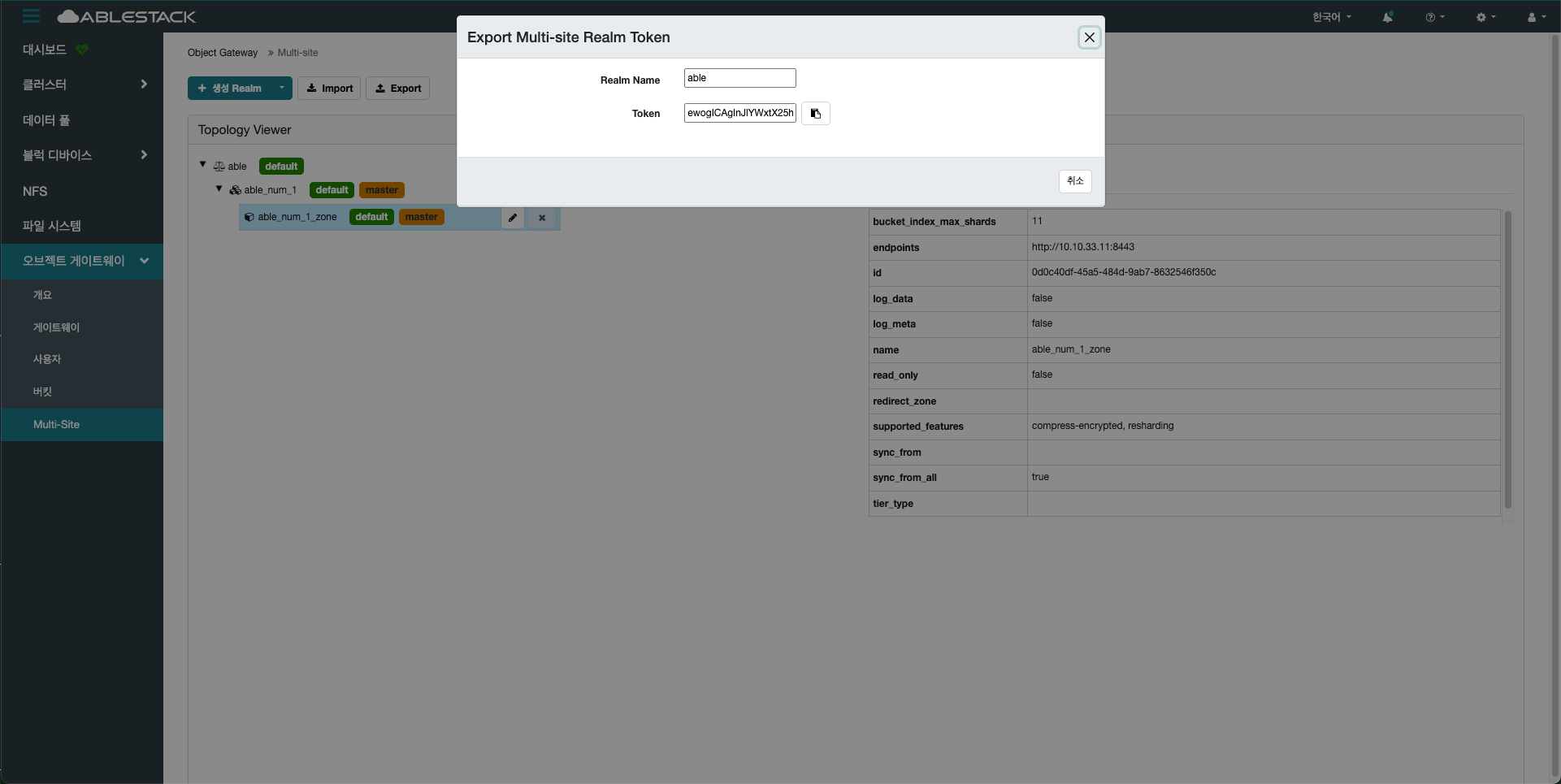Open the 생성 Realm dropdown arrow
This screenshot has height=784, width=1561.
[282, 89]
